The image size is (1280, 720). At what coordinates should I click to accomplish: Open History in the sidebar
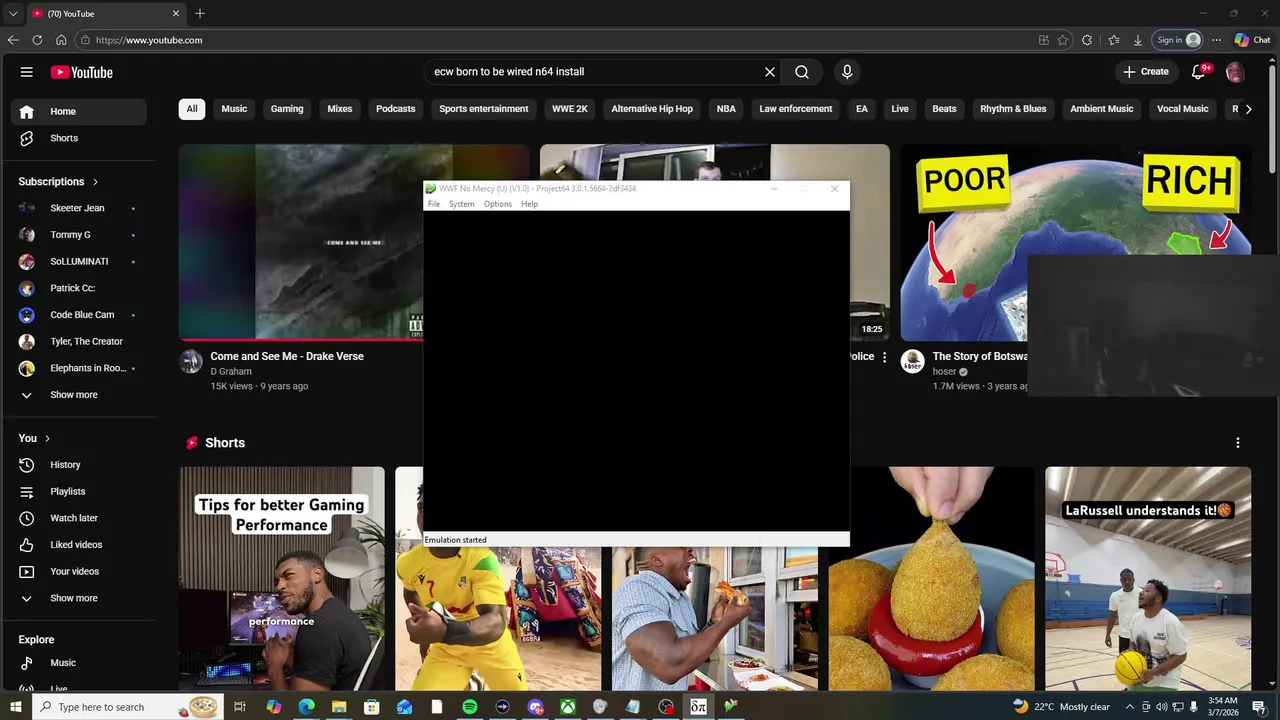click(79, 465)
